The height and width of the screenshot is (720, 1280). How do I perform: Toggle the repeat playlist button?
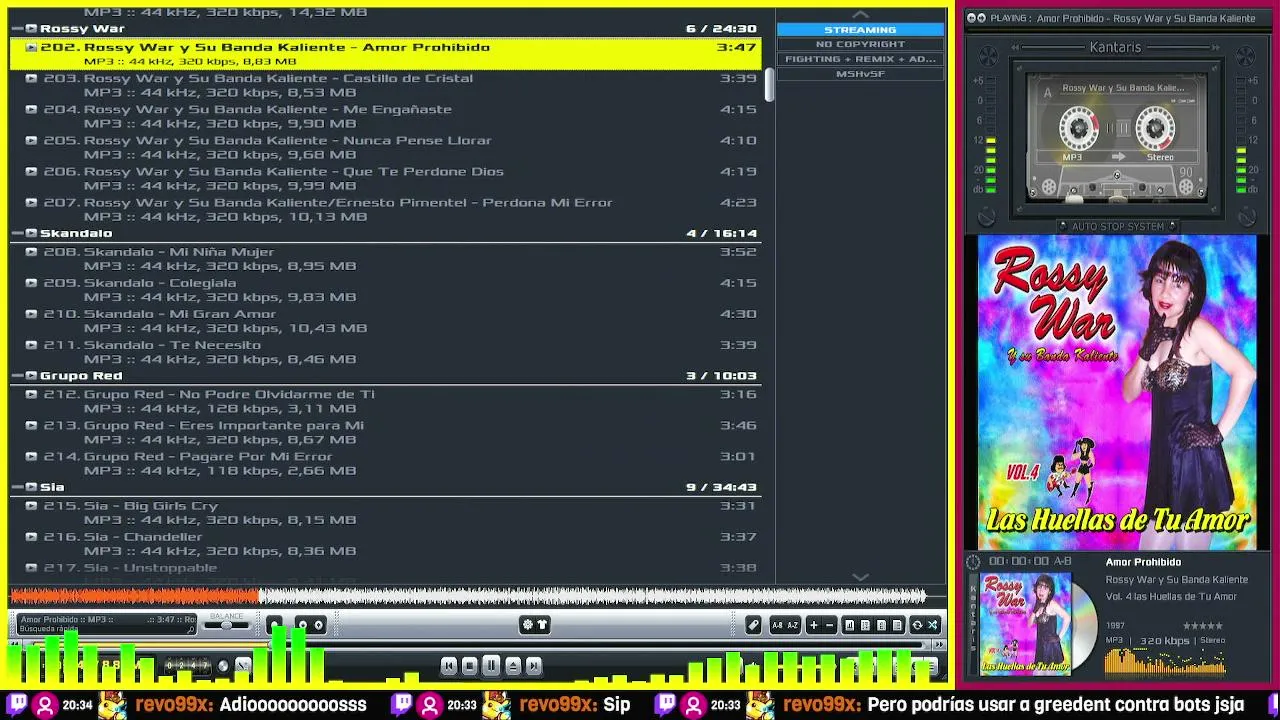917,625
